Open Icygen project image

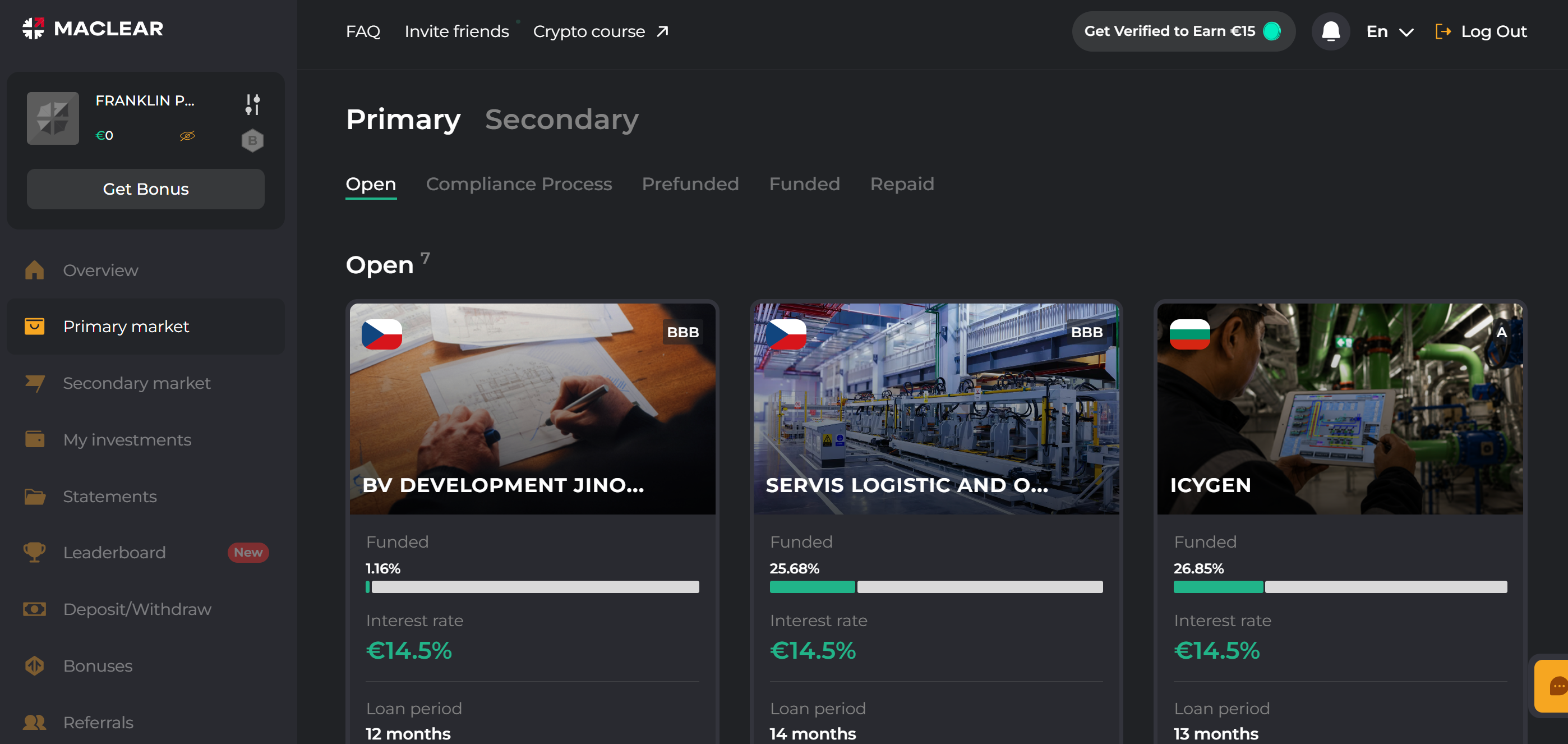(1340, 409)
